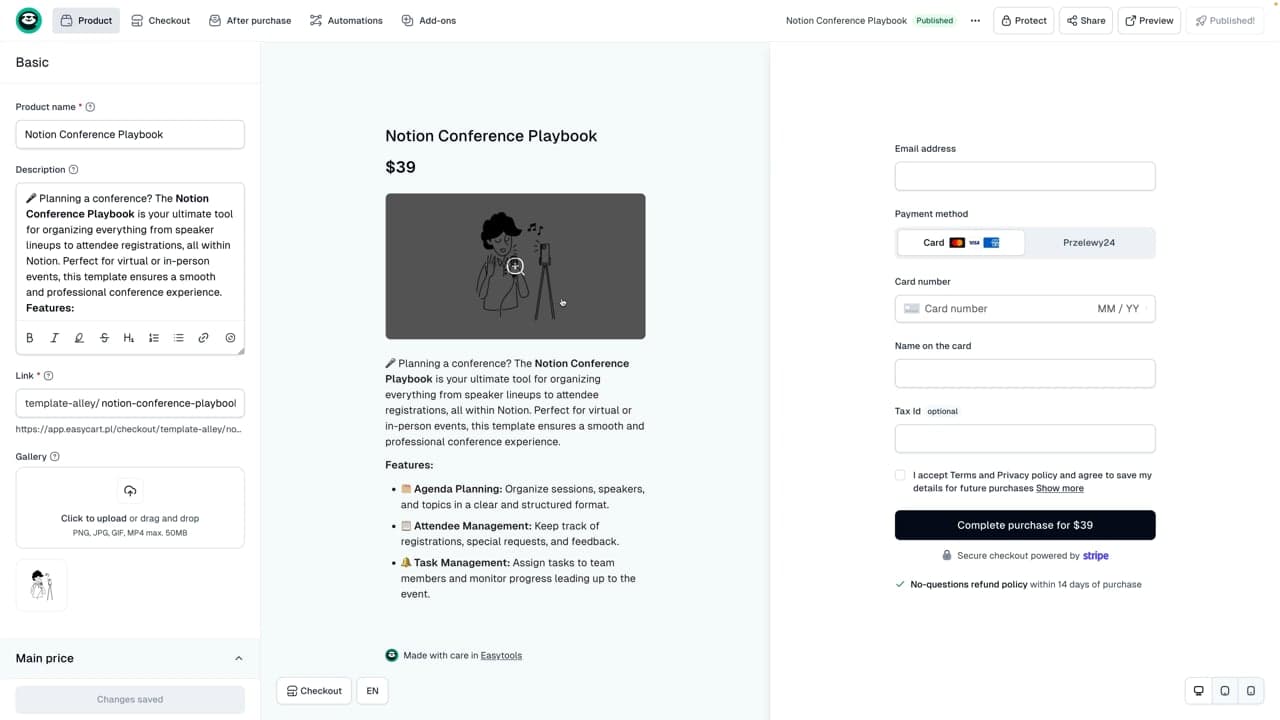Select Przelewy24 payment method
Viewport: 1280px width, 720px height.
(x=1089, y=243)
